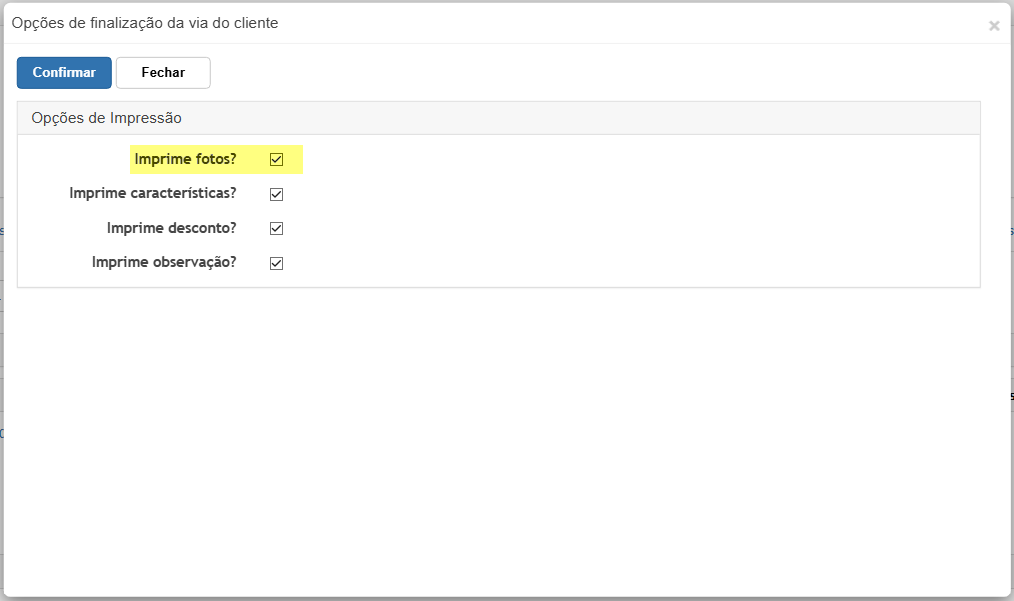Select the 'Imprime desconto?' label text
The width and height of the screenshot is (1014, 601).
171,228
